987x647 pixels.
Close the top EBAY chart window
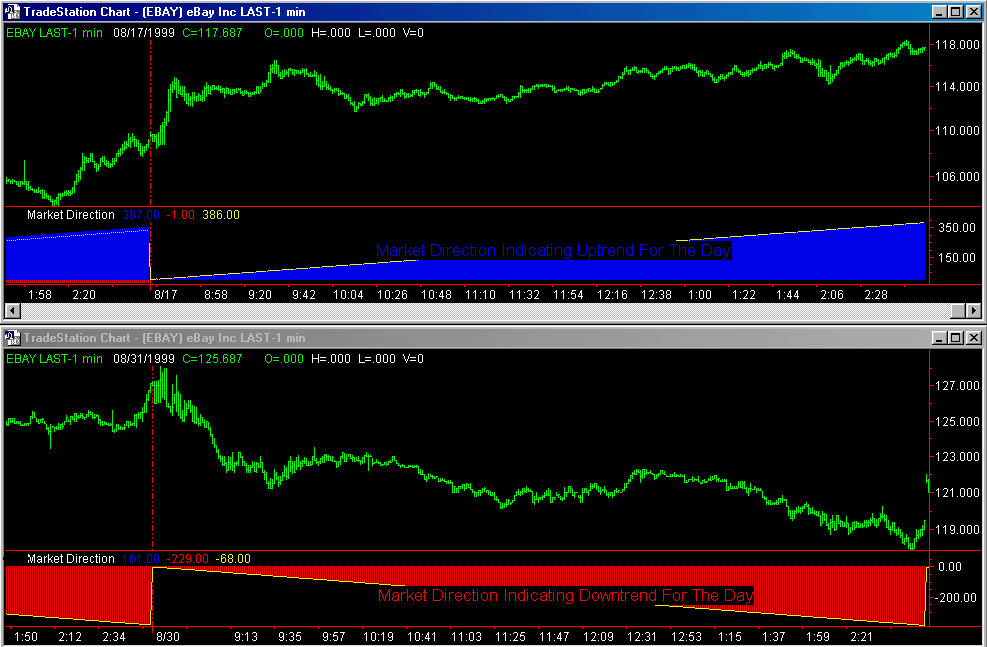point(973,11)
